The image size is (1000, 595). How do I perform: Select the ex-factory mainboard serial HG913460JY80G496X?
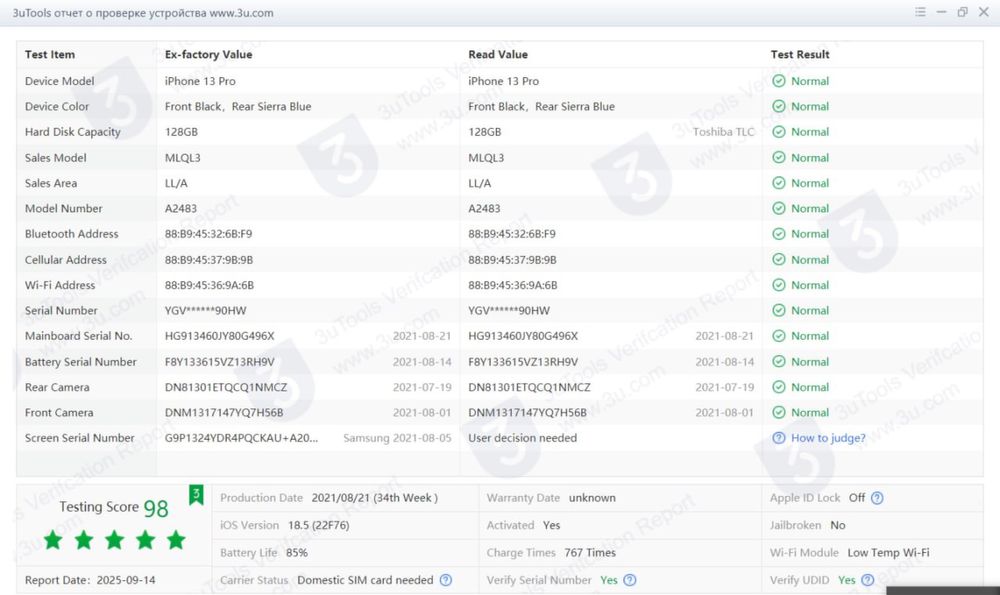tap(219, 336)
